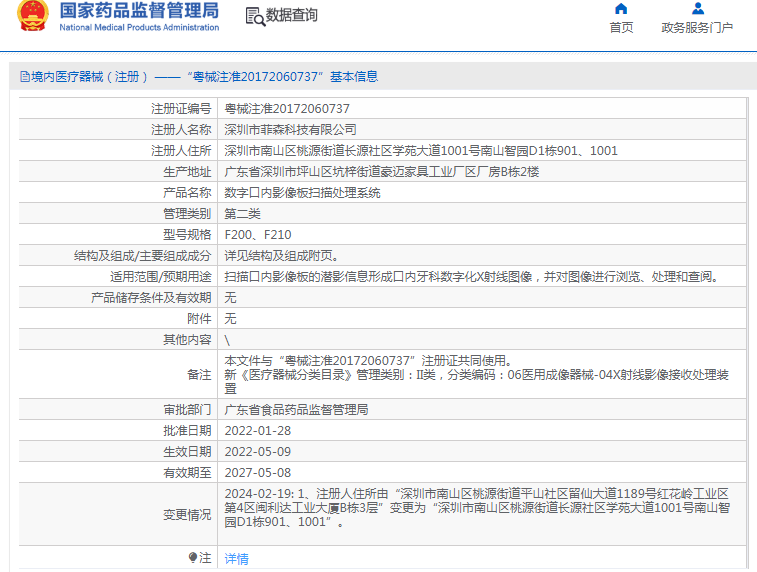Select approval date 2022-01-28

(x=258, y=431)
